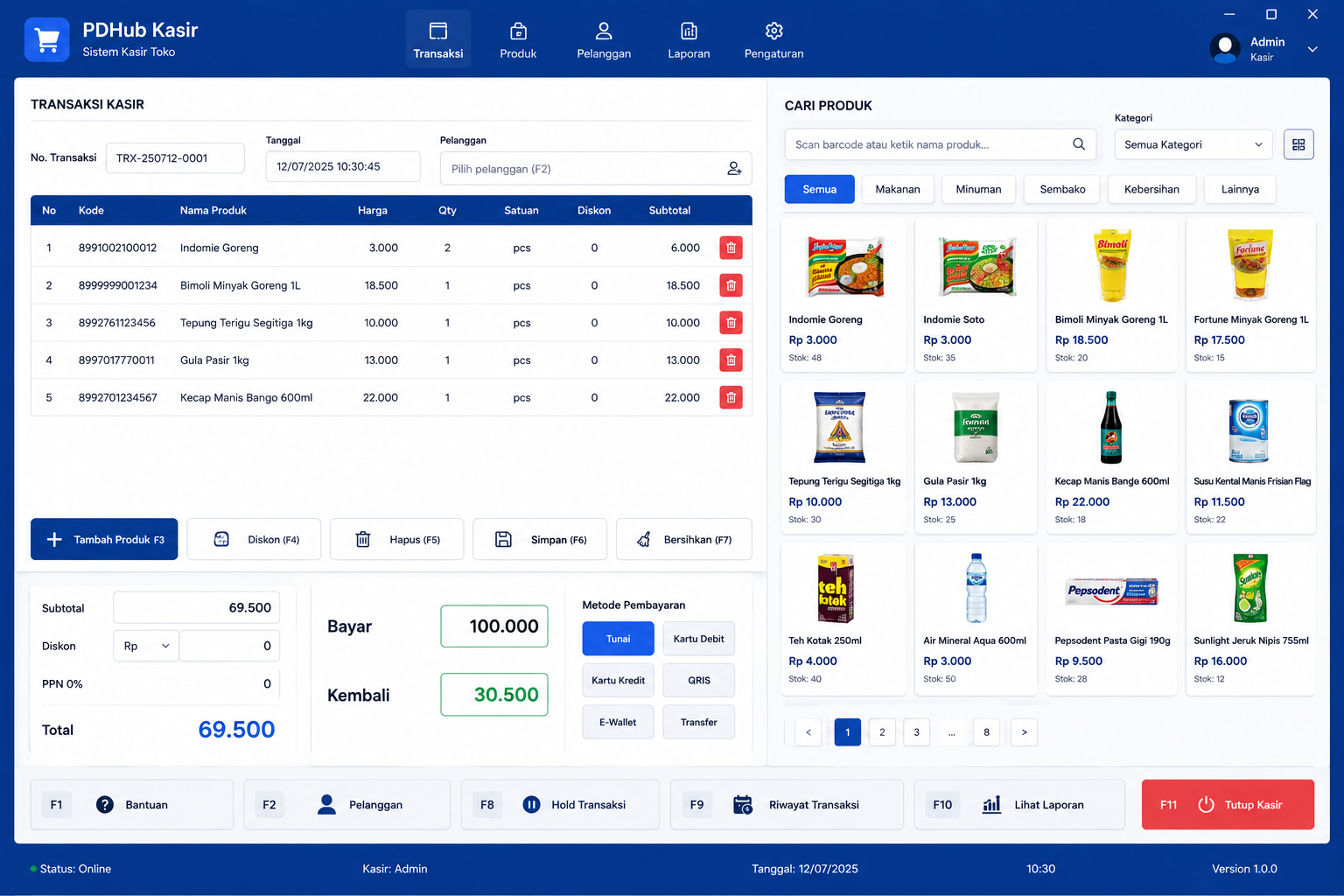Click the Tutup Kasir power icon
The image size is (1344, 896).
[1206, 804]
